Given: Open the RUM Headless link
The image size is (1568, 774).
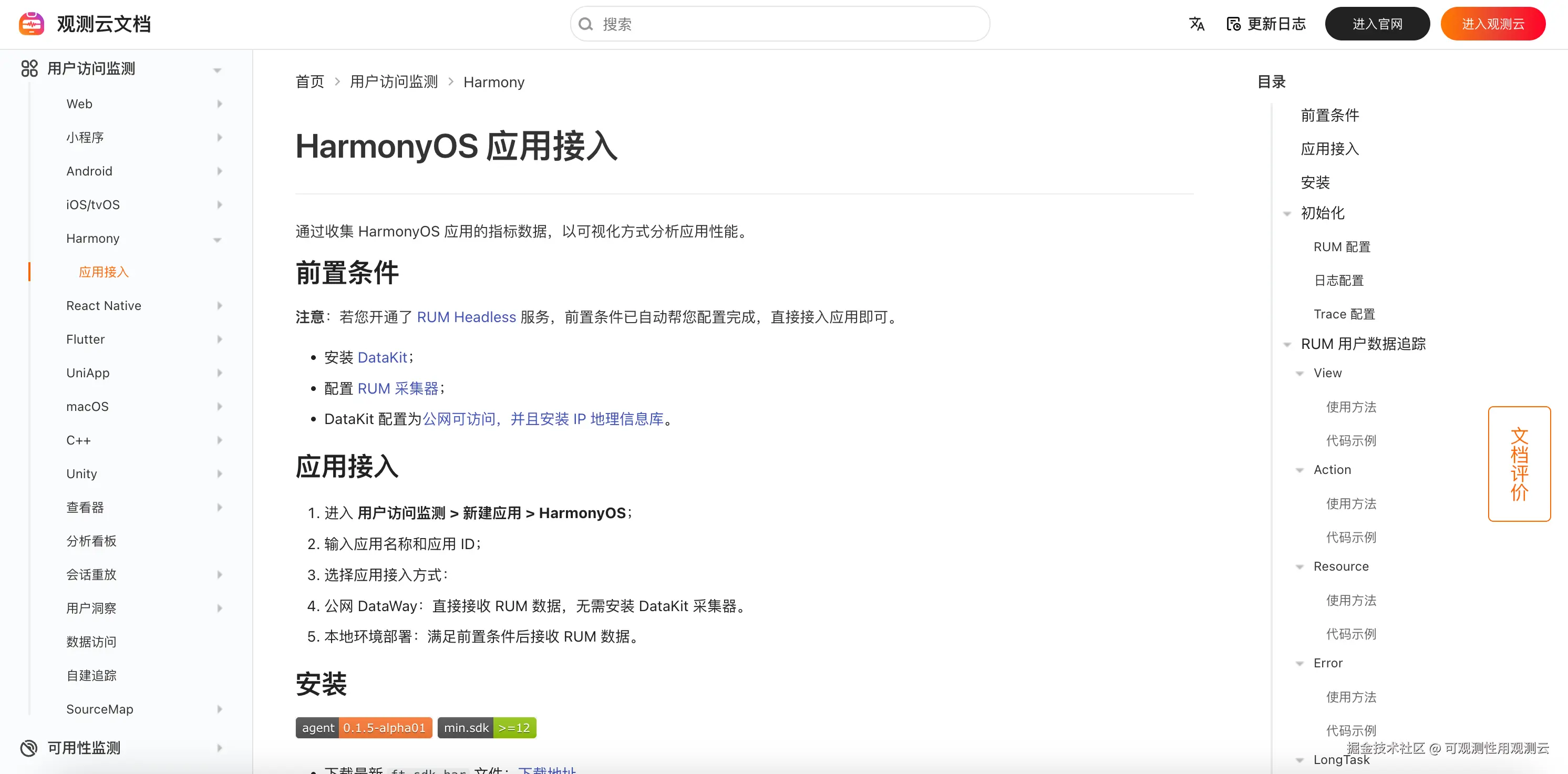Looking at the screenshot, I should (466, 317).
